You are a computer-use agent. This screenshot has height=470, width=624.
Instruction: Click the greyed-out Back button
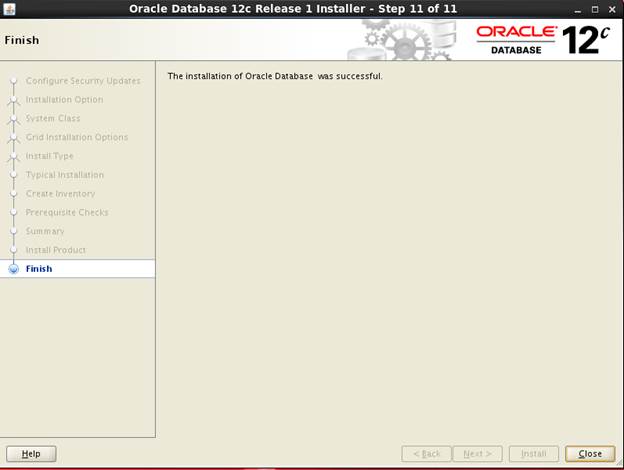pyautogui.click(x=427, y=454)
